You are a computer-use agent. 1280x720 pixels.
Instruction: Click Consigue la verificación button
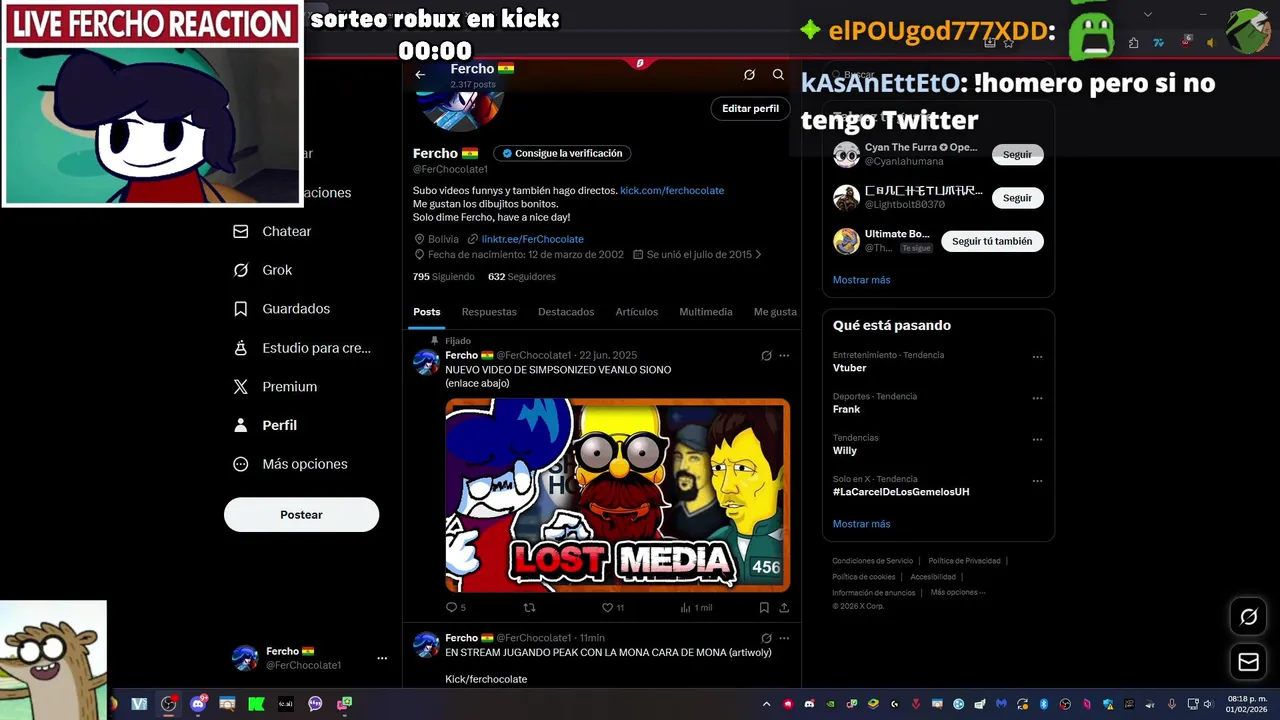(562, 153)
